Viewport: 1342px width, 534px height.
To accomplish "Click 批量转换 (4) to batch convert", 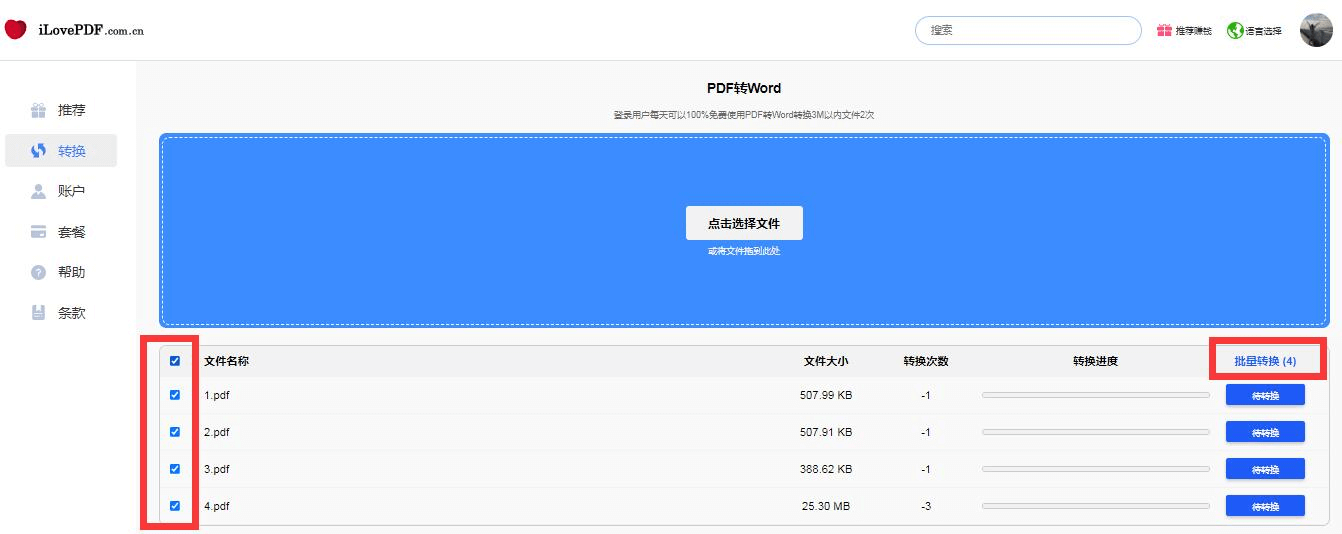I will 1265,361.
